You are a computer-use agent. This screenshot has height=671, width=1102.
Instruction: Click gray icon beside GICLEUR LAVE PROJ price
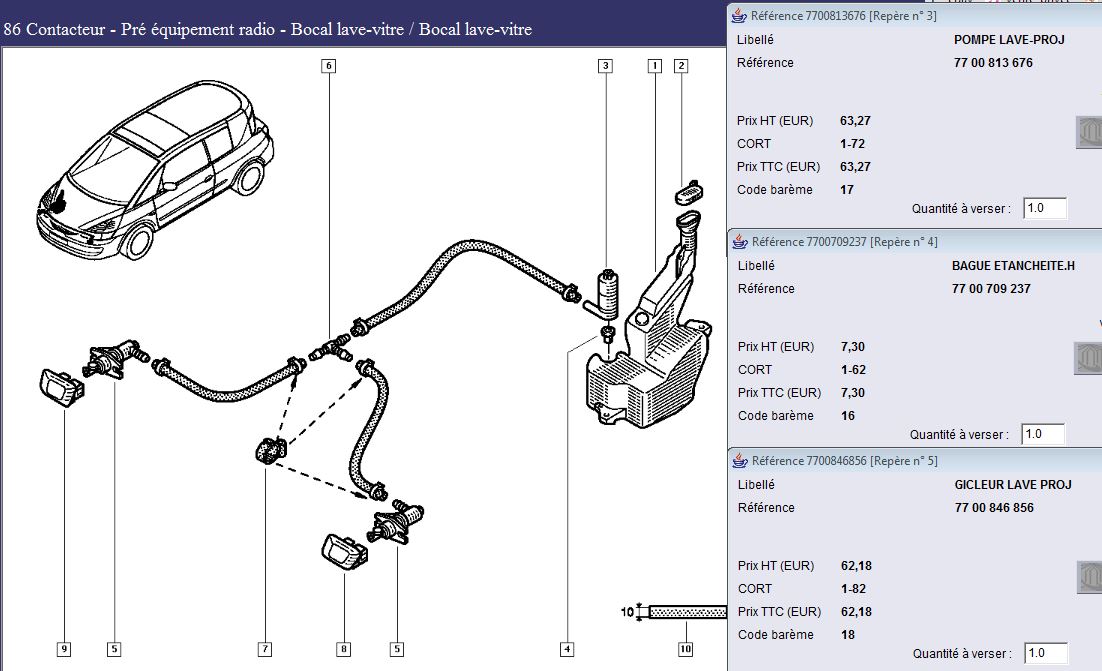1088,577
